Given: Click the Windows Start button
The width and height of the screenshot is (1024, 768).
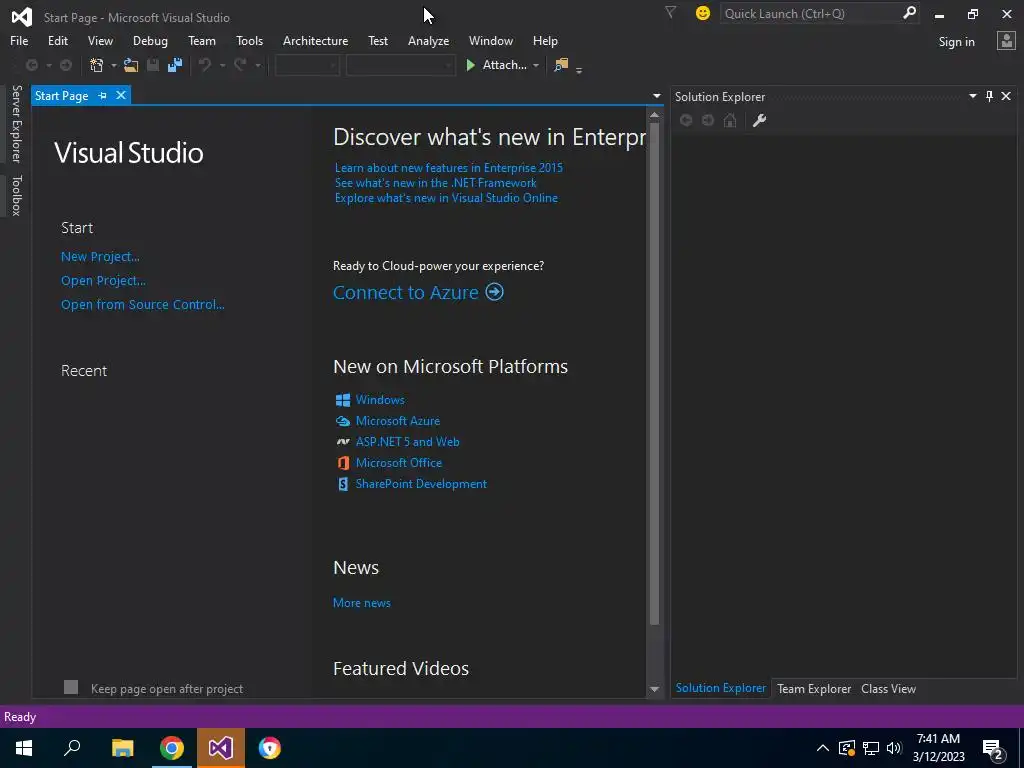Looking at the screenshot, I should click(x=24, y=748).
